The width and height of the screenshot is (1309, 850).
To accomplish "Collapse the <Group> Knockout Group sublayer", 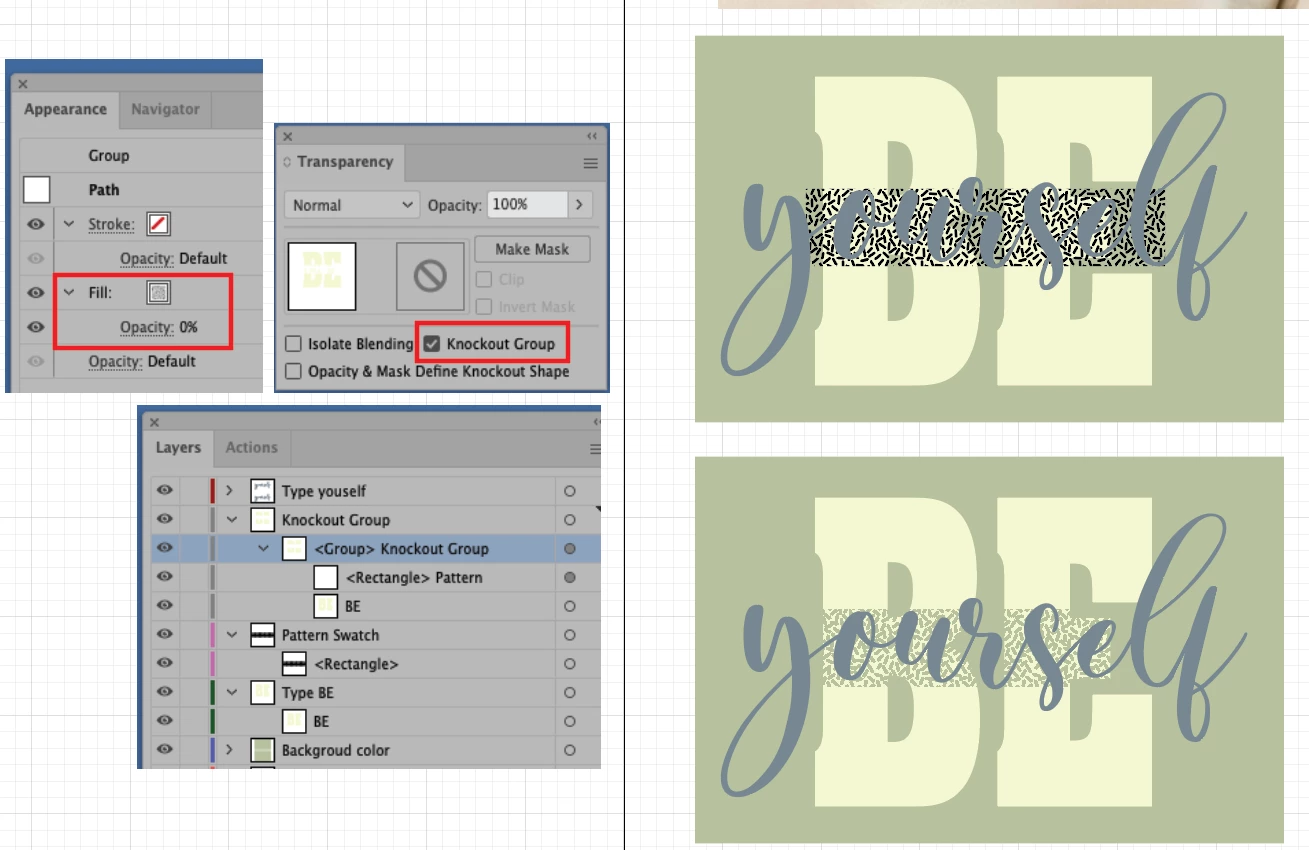I will (264, 548).
